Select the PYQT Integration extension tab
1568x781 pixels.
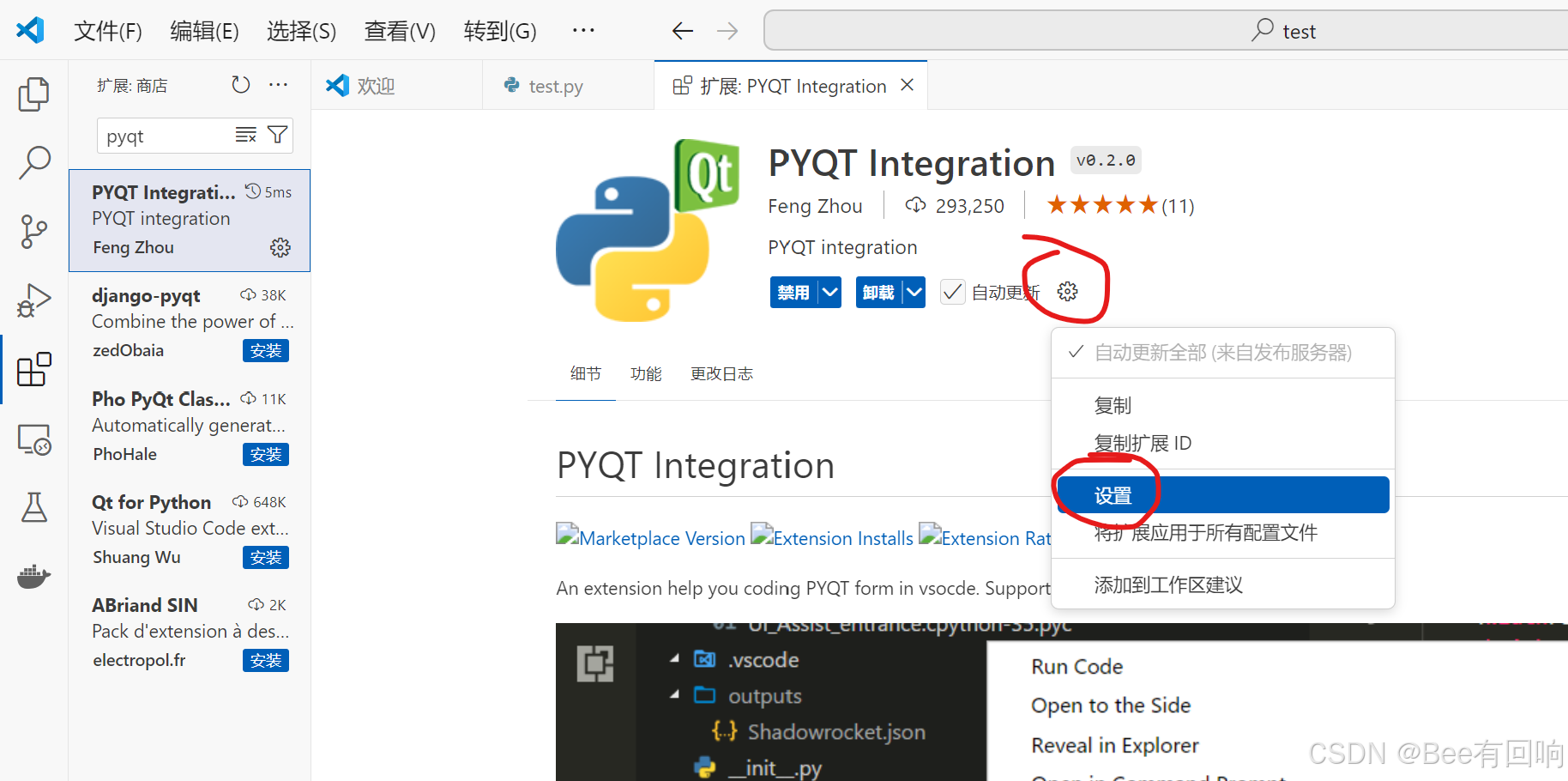(x=790, y=85)
